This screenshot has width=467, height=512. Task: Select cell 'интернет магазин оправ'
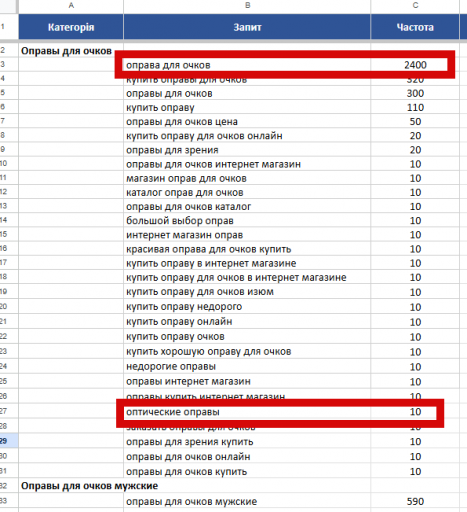tap(247, 235)
